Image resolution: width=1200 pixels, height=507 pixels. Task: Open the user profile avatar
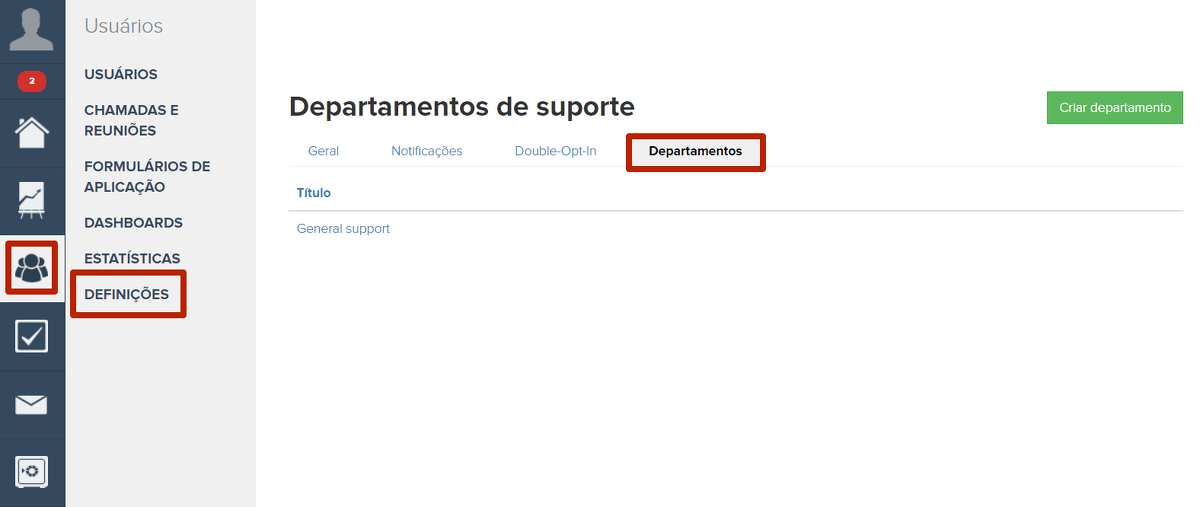click(x=32, y=28)
